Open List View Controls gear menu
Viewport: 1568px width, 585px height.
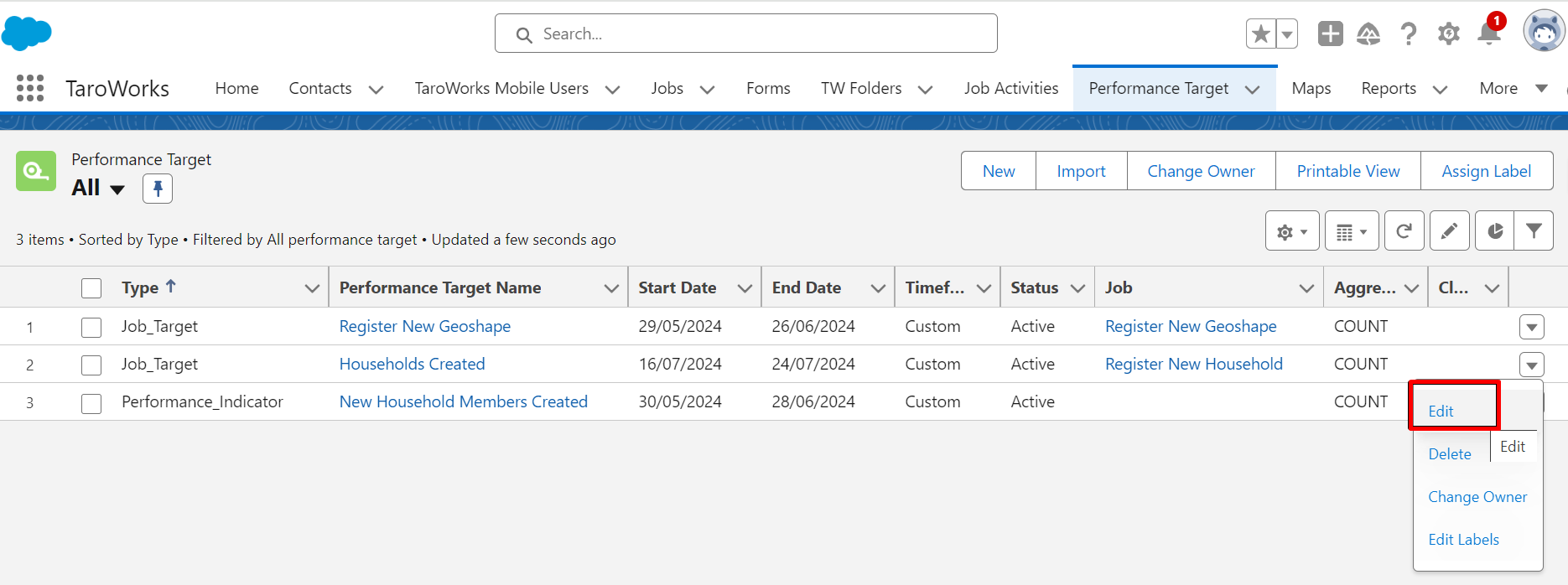coord(1292,231)
